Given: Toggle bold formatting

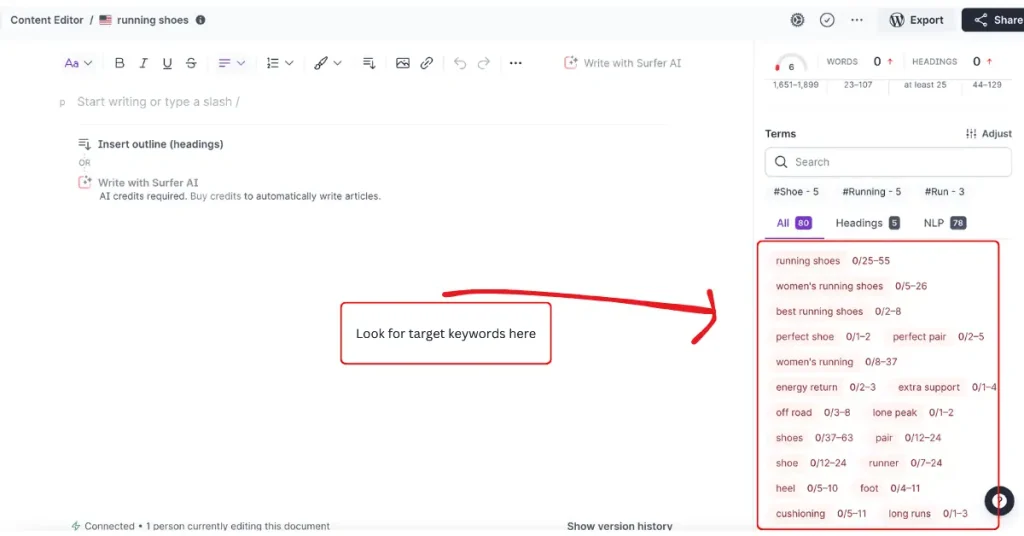Looking at the screenshot, I should (119, 63).
